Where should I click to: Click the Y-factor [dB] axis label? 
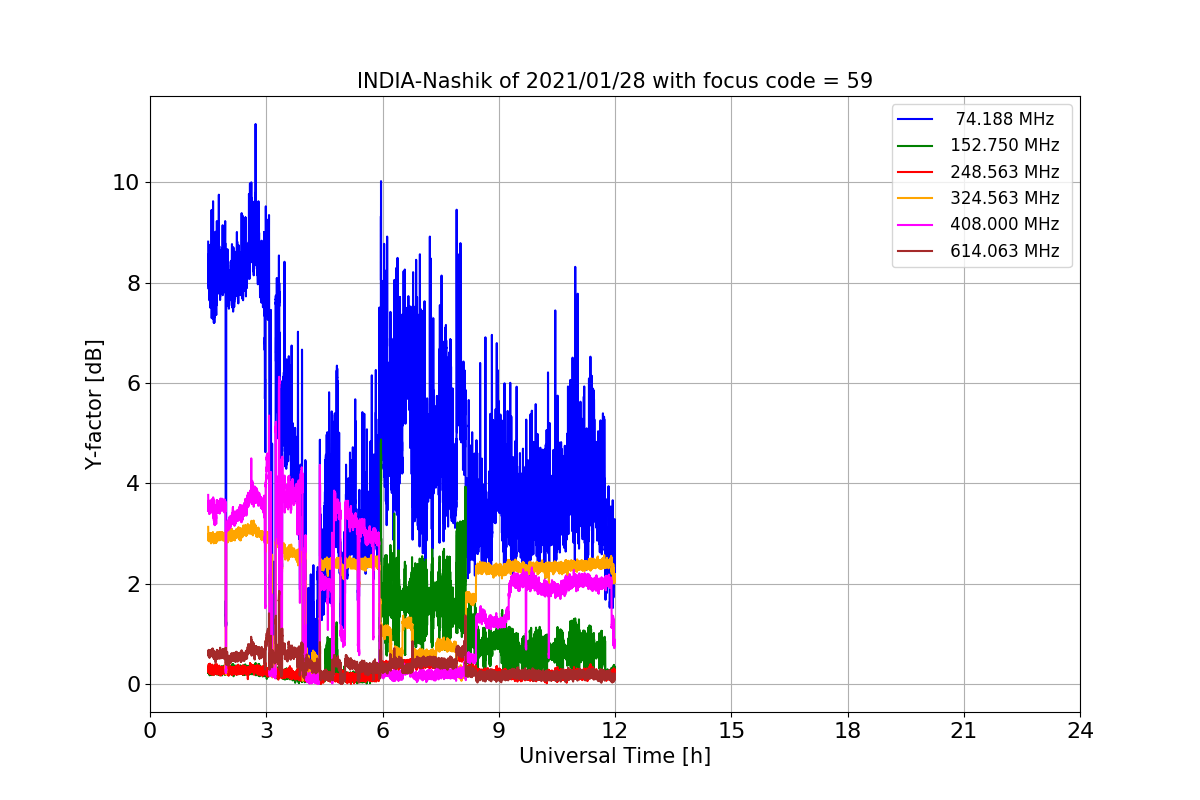pyautogui.click(x=94, y=404)
